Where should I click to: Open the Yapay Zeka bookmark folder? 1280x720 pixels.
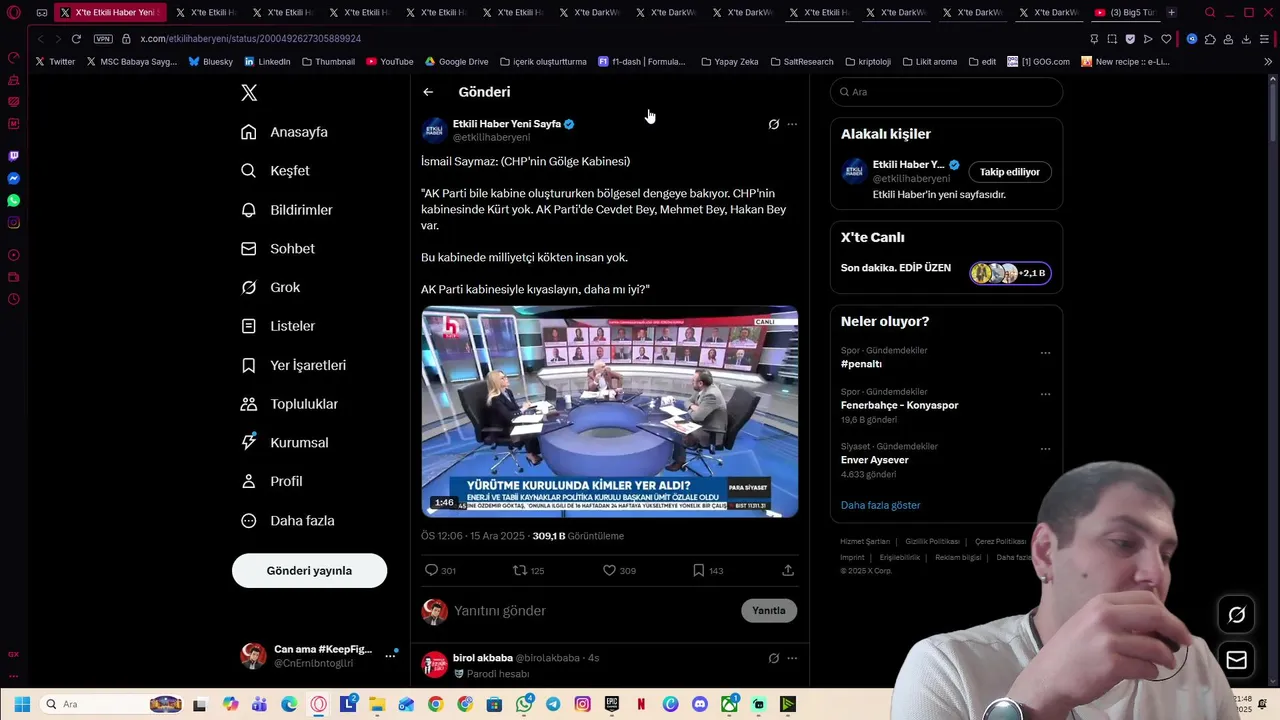730,62
